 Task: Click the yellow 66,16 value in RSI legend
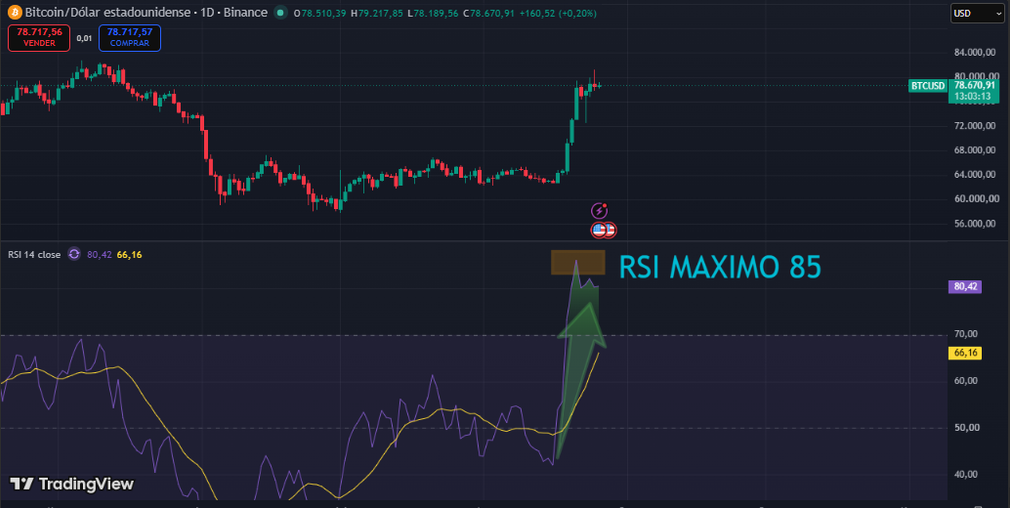129,254
